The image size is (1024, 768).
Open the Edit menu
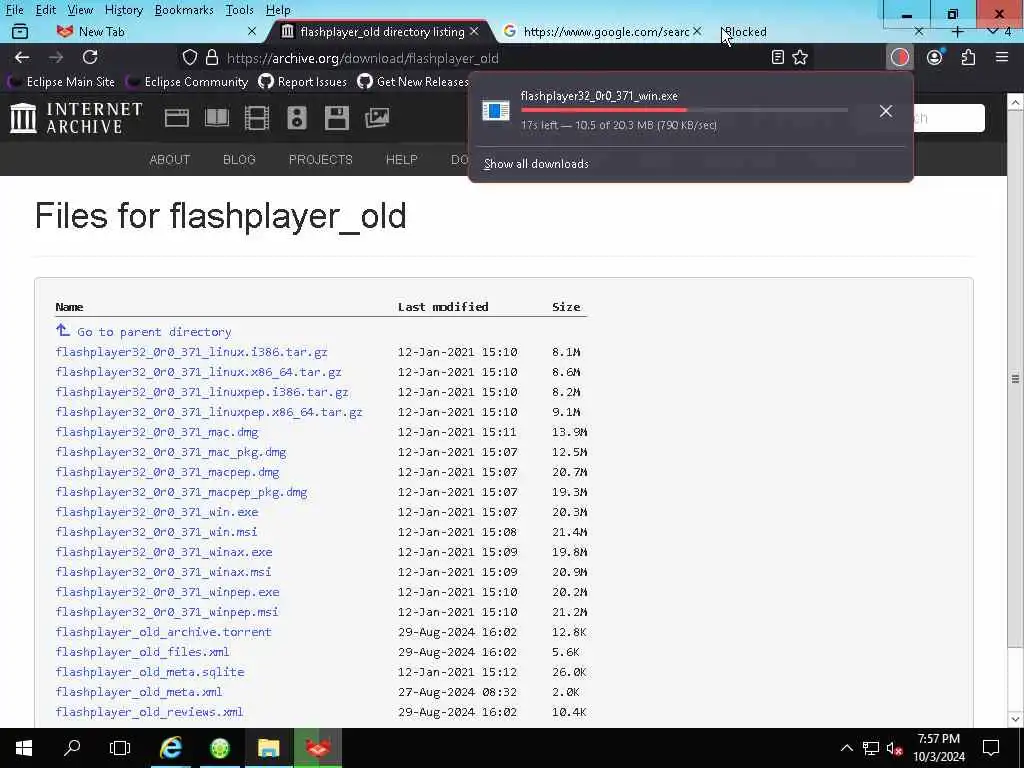[x=46, y=10]
